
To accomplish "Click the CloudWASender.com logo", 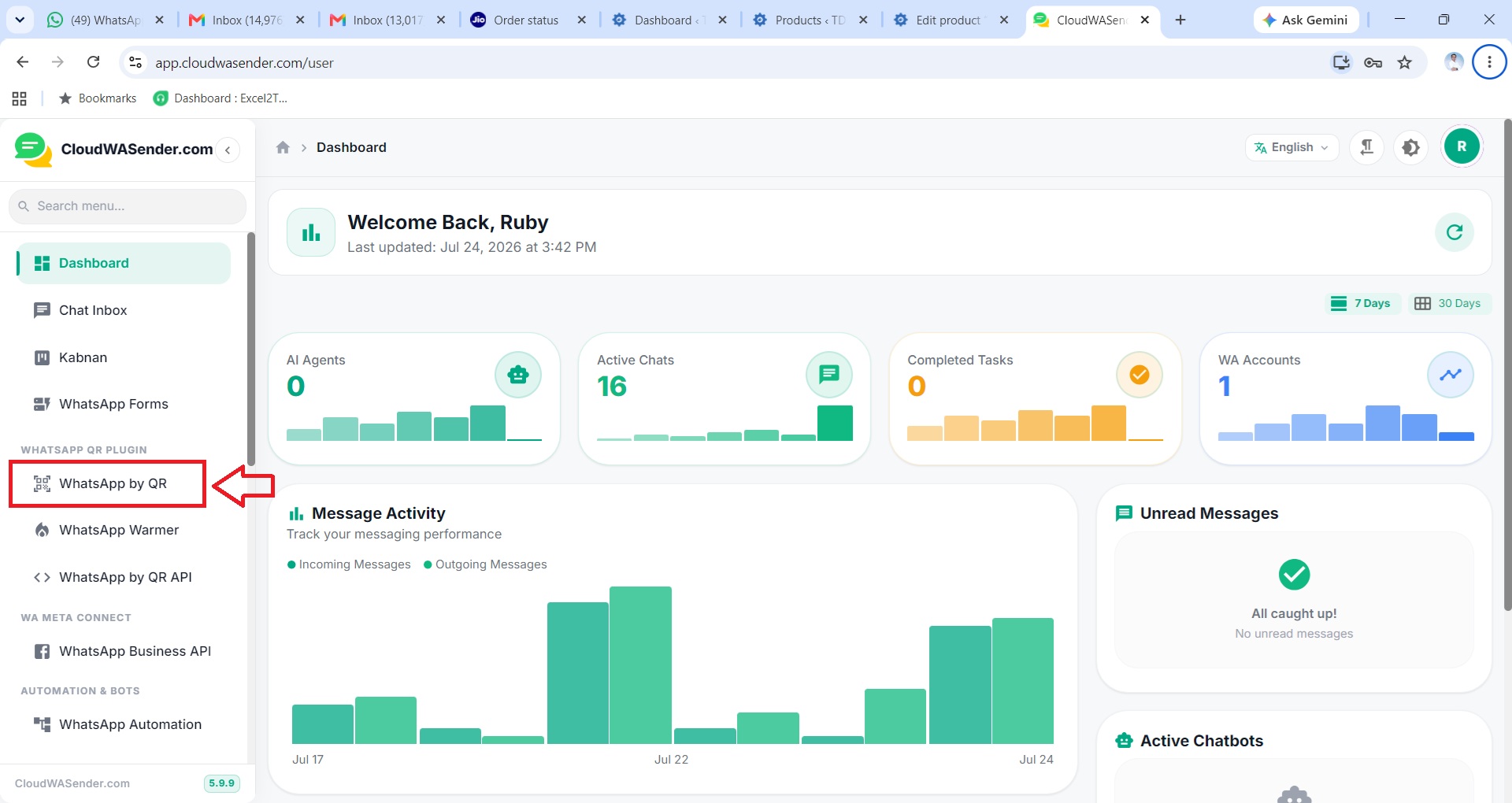I will 114,150.
